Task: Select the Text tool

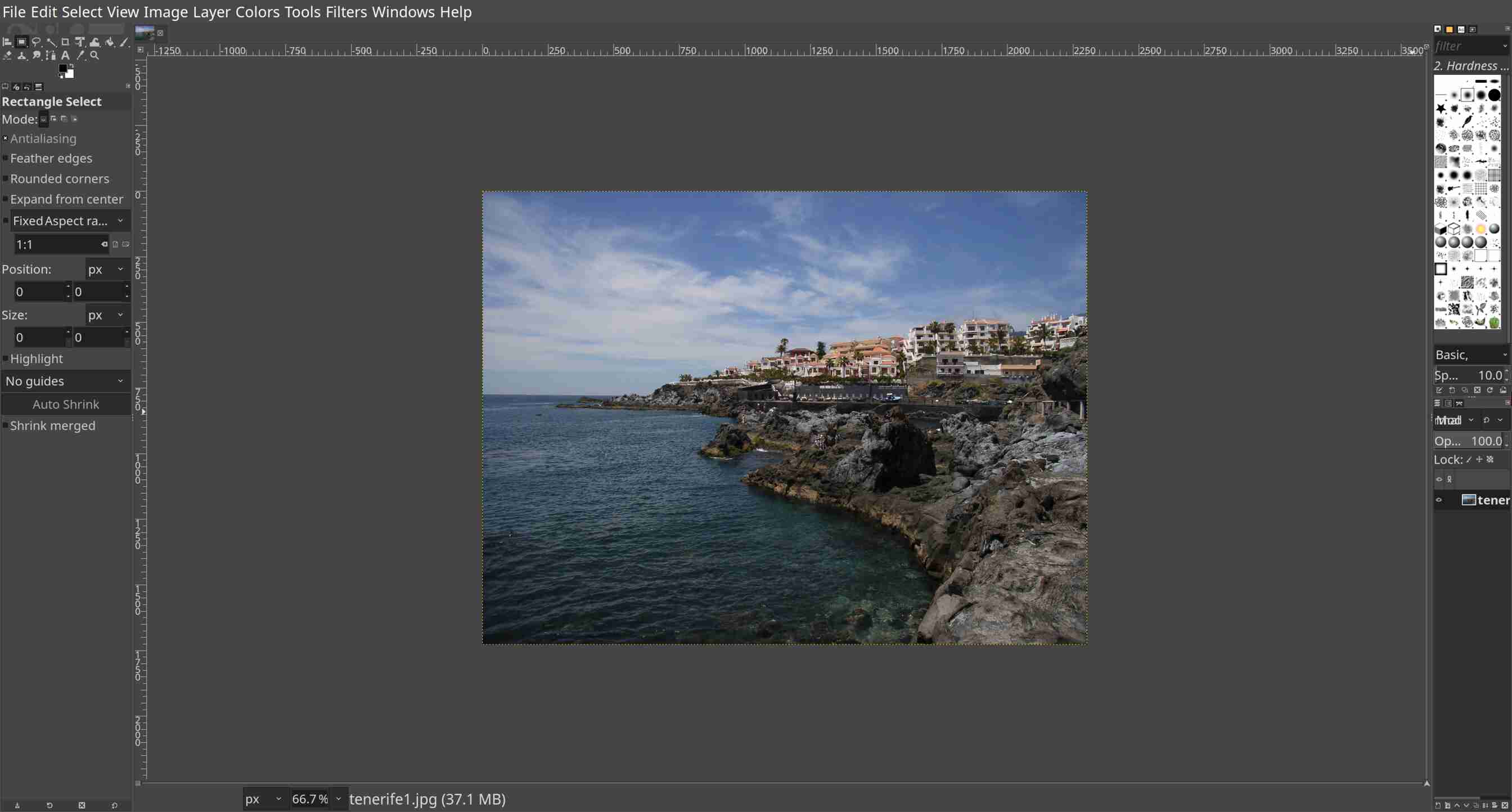Action: coord(65,56)
